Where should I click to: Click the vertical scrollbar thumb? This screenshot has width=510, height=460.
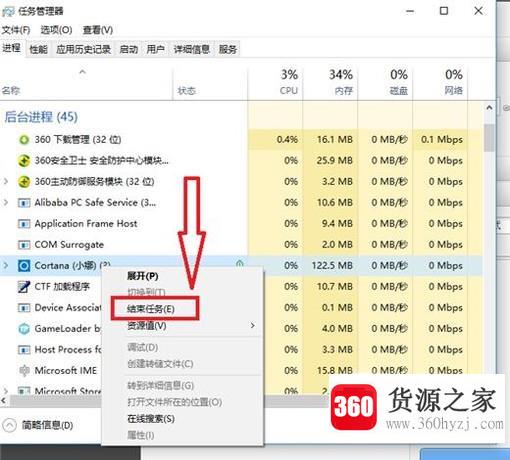click(489, 138)
